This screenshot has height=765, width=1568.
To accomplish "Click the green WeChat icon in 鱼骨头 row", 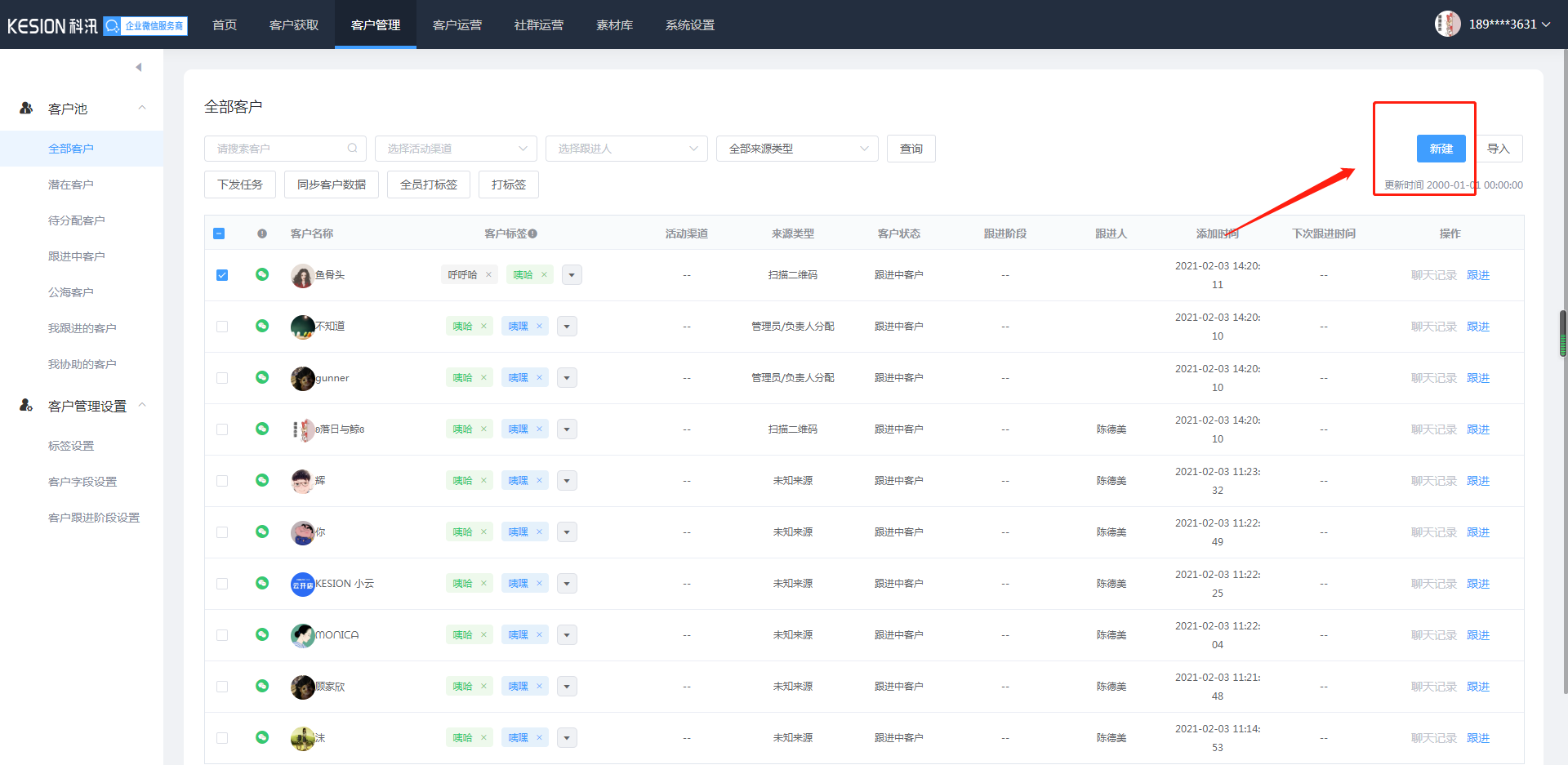I will tap(262, 274).
